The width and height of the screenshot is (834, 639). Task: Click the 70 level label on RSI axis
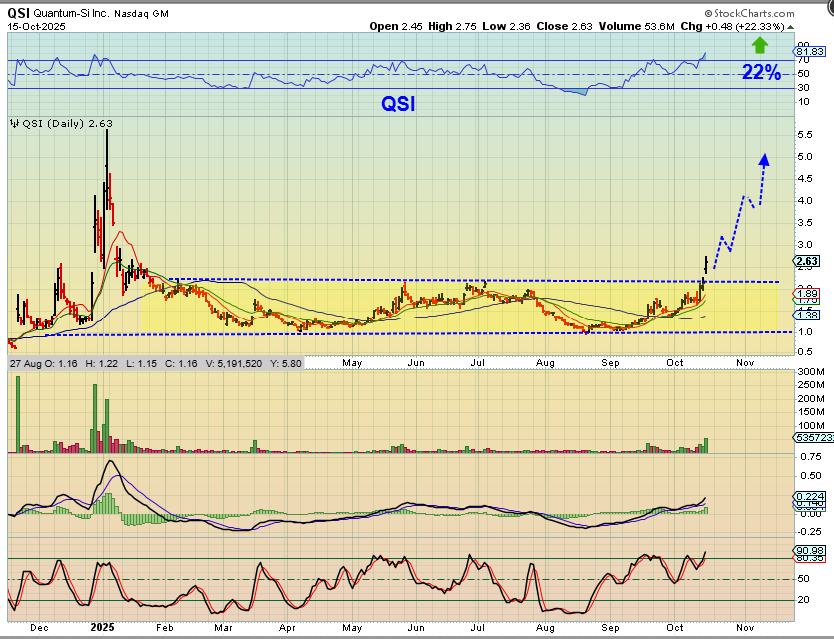pyautogui.click(x=803, y=60)
